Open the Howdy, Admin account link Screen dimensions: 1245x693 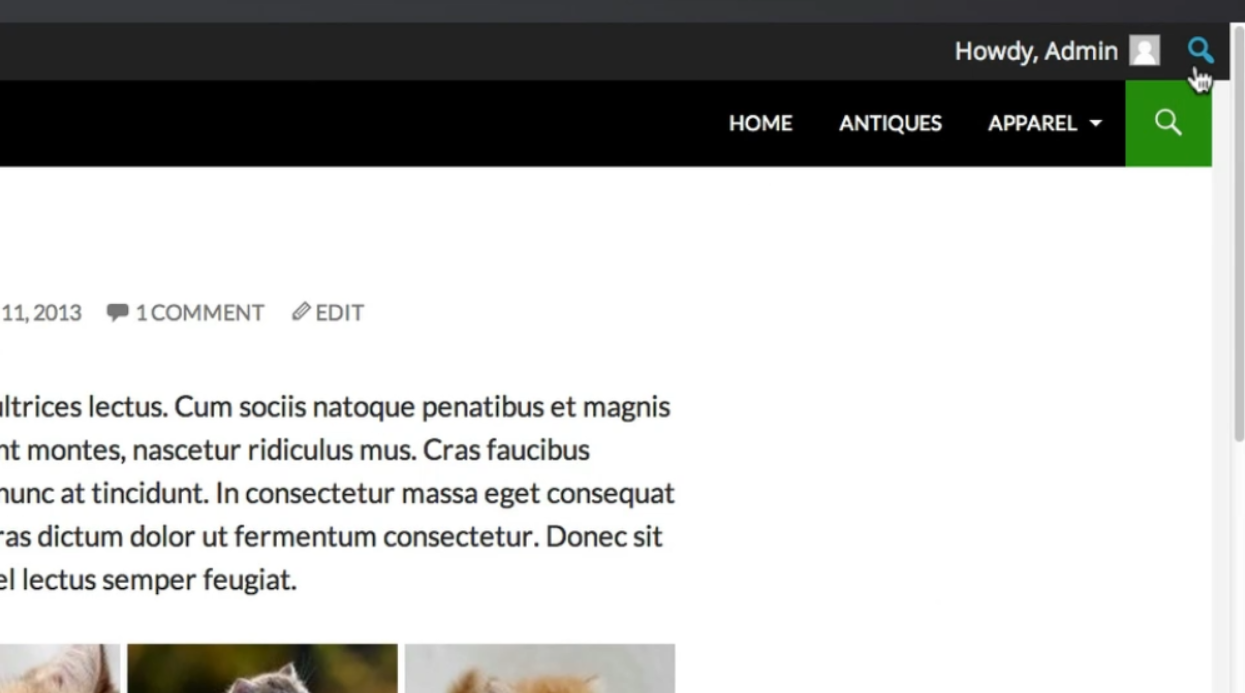pos(1036,51)
